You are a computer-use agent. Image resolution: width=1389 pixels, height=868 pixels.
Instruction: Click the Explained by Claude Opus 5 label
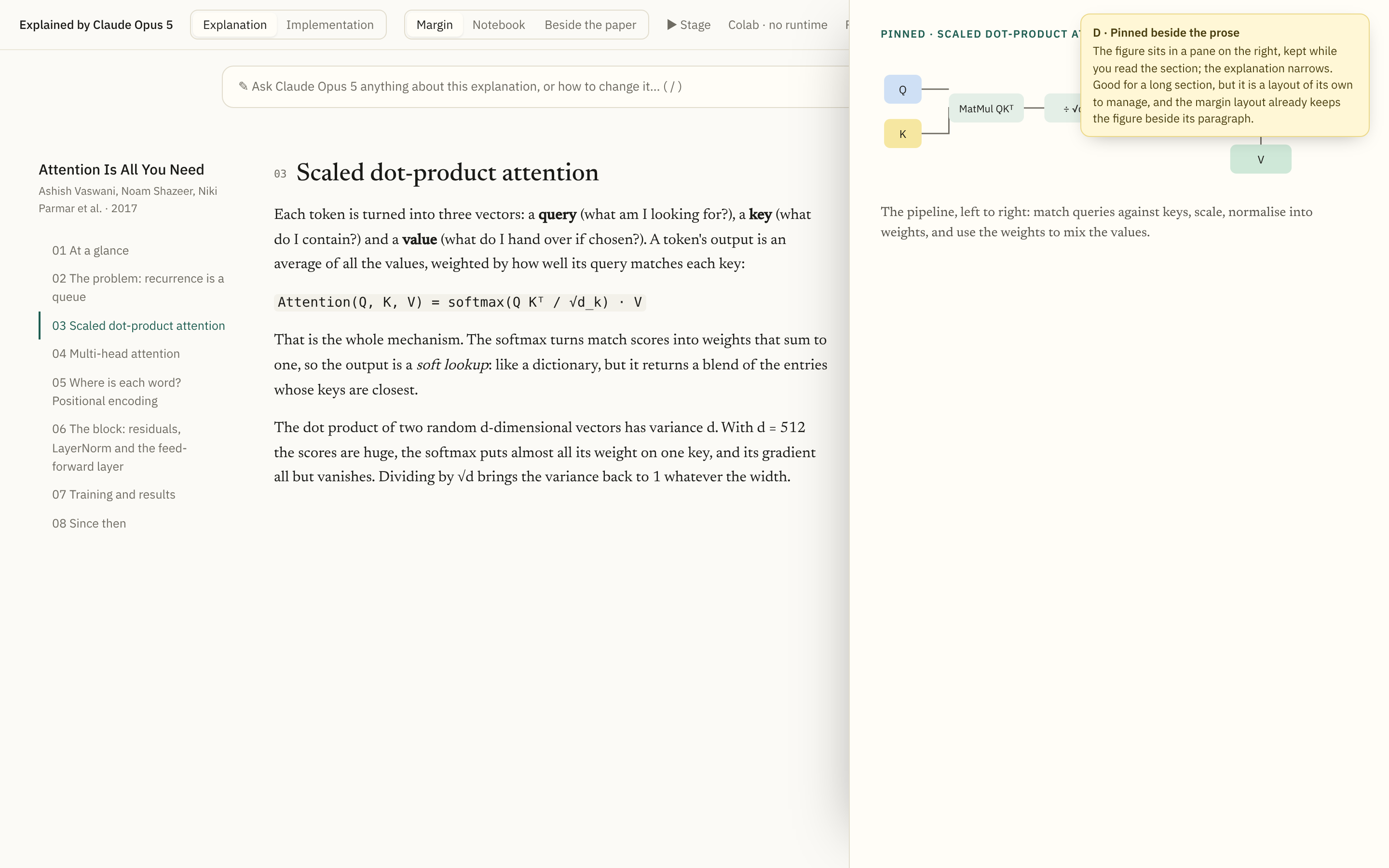coord(96,25)
